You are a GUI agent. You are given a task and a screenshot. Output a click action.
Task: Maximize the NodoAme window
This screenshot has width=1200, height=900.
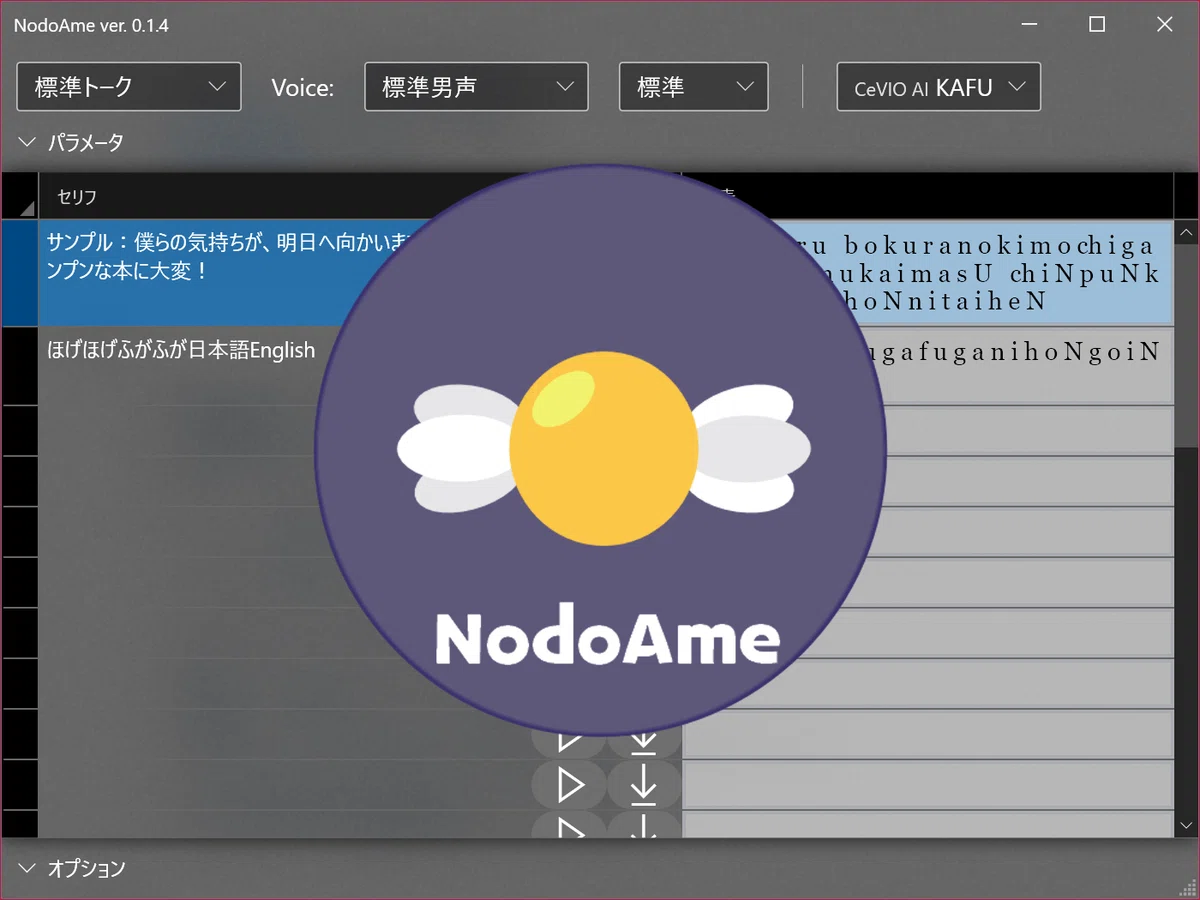pos(1097,25)
